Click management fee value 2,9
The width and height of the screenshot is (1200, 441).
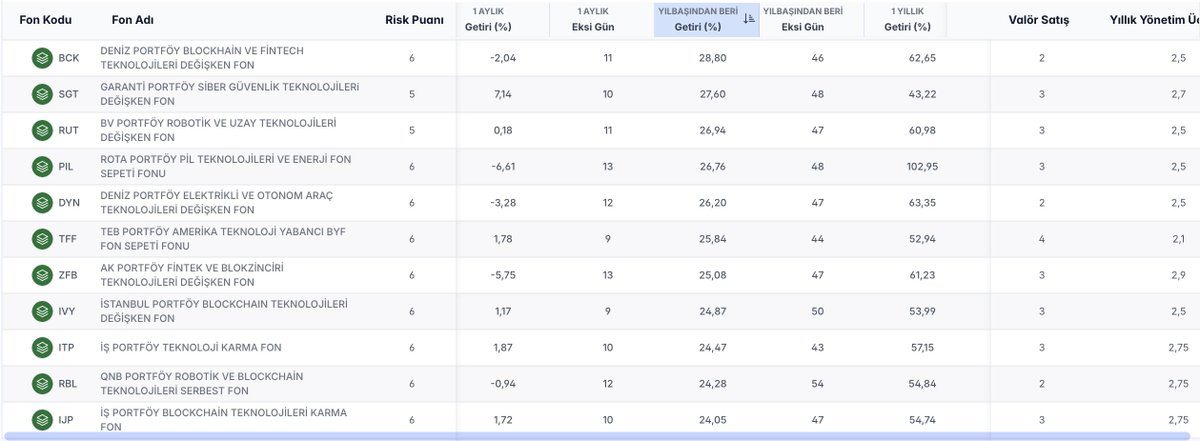1178,275
